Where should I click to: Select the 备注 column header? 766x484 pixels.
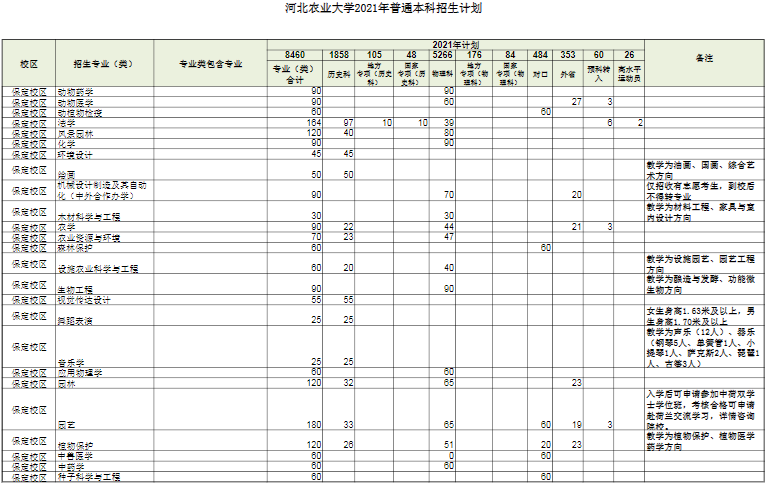[703, 58]
